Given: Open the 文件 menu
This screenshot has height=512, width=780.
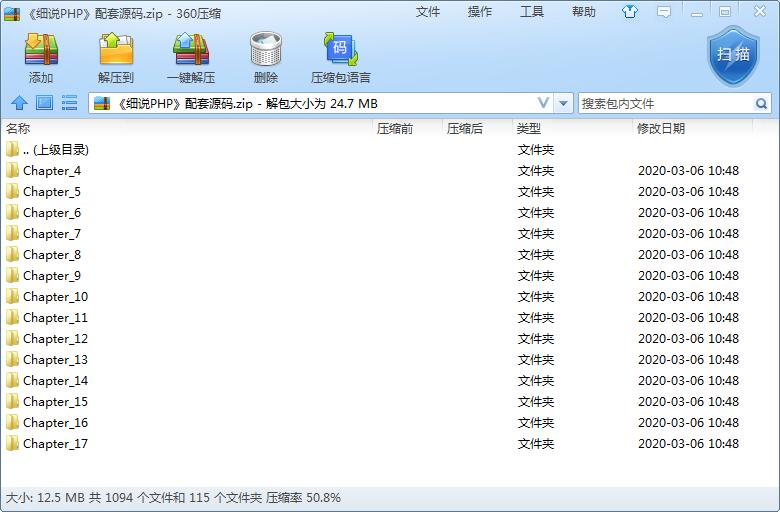Looking at the screenshot, I should (428, 11).
